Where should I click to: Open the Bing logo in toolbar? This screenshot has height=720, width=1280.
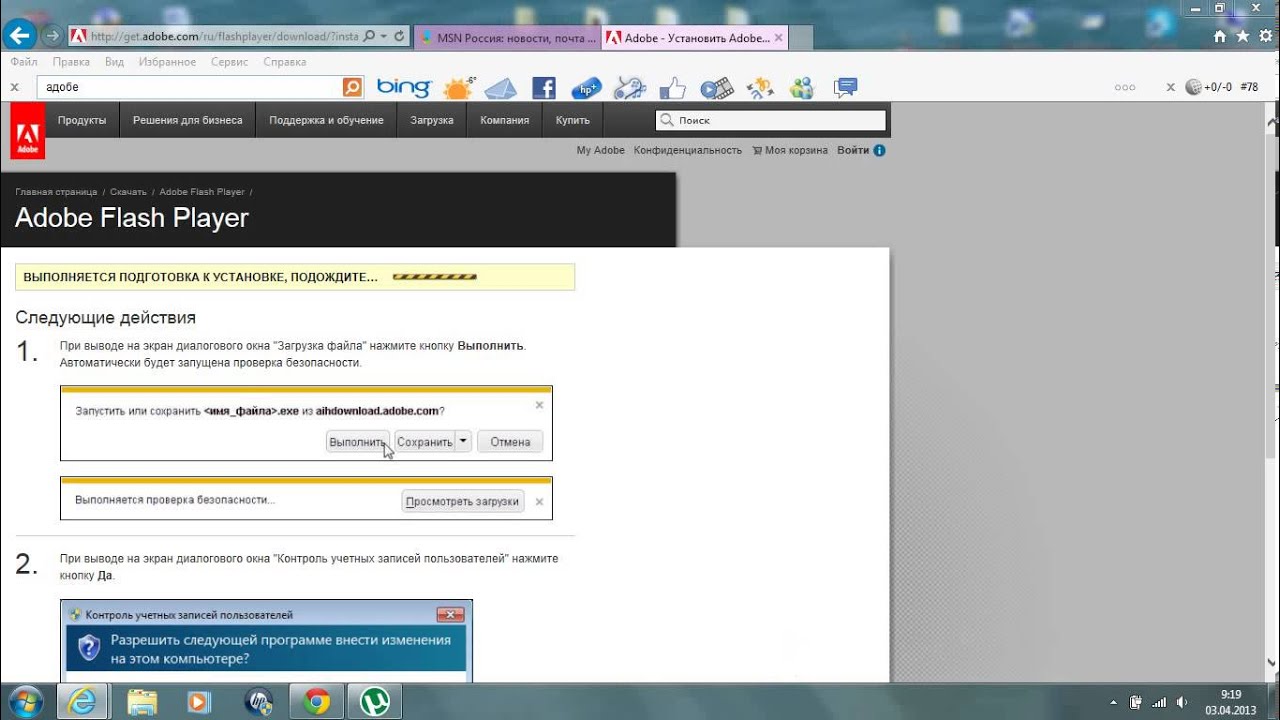404,87
